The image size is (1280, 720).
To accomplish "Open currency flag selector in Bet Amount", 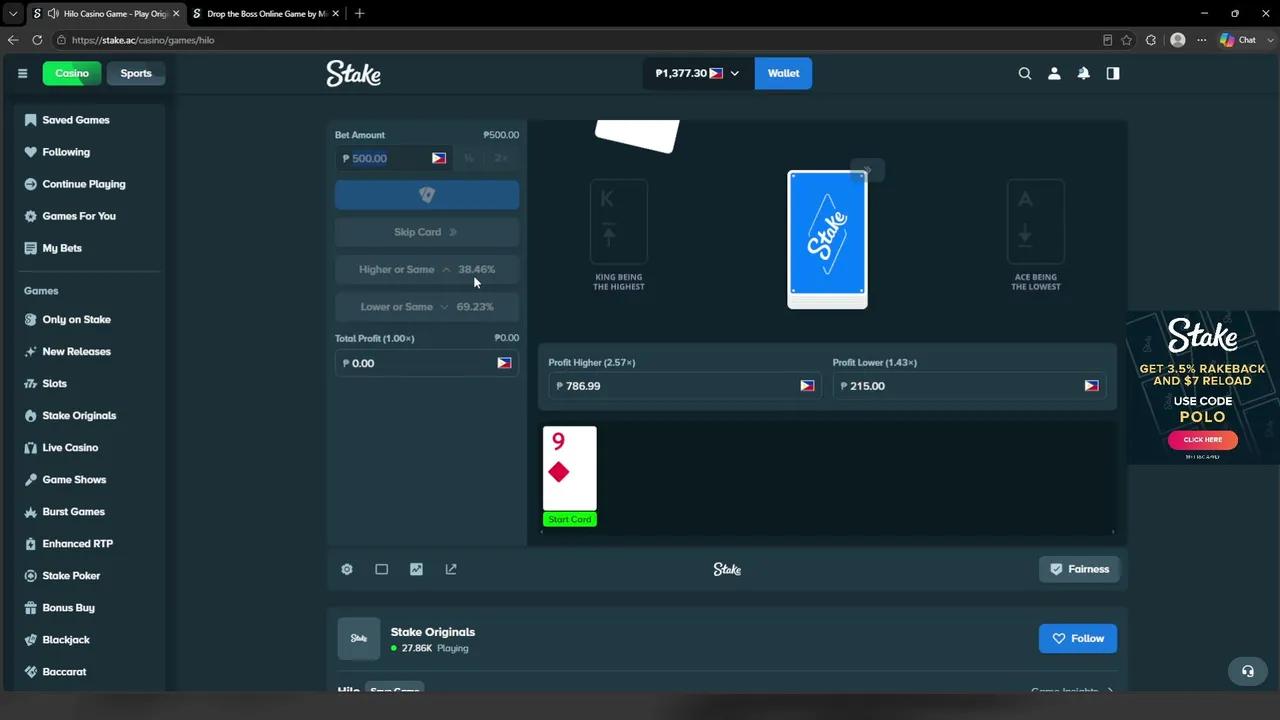I will (x=439, y=158).
